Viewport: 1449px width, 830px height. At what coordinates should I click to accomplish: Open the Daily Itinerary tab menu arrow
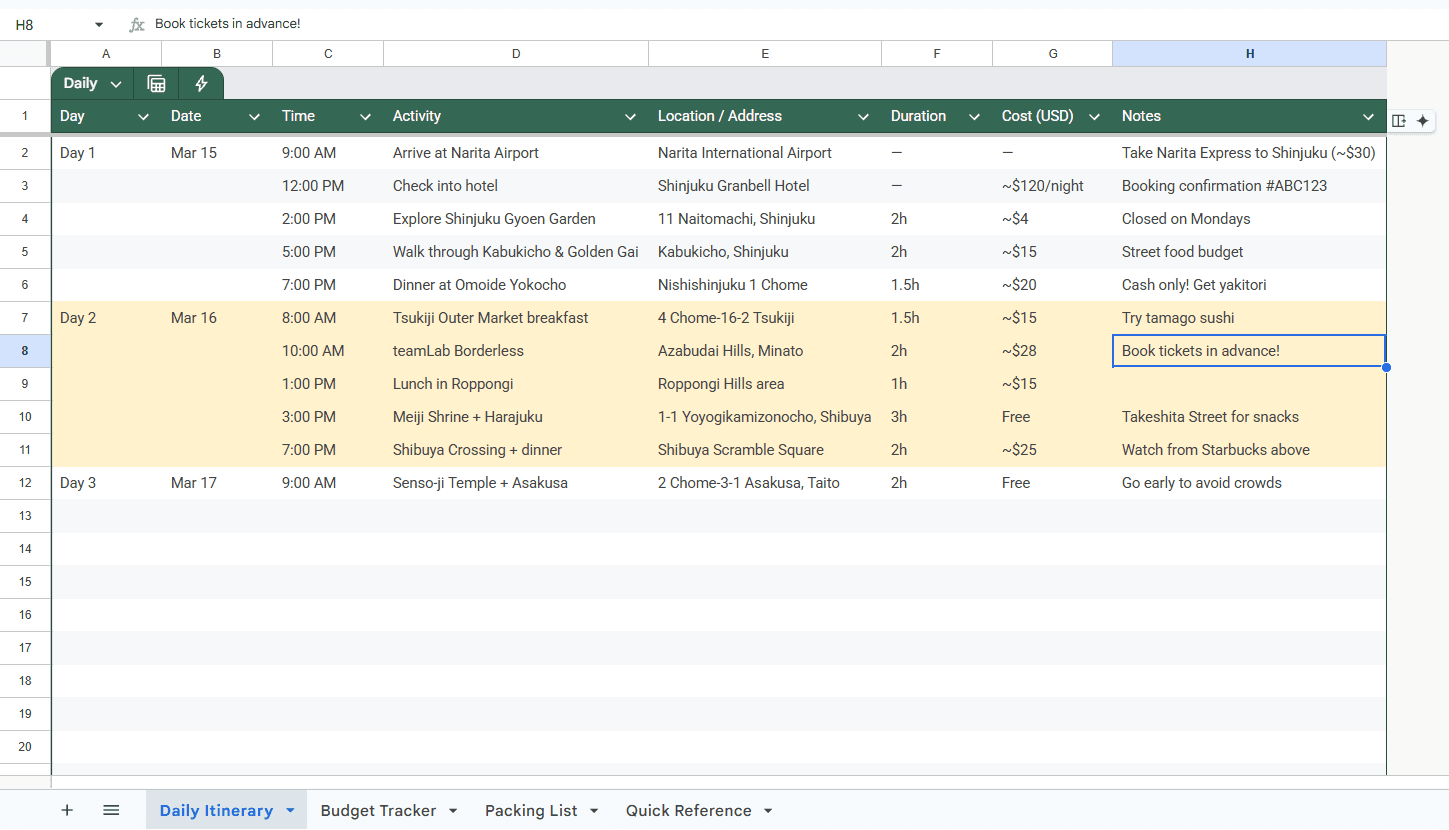click(x=290, y=810)
